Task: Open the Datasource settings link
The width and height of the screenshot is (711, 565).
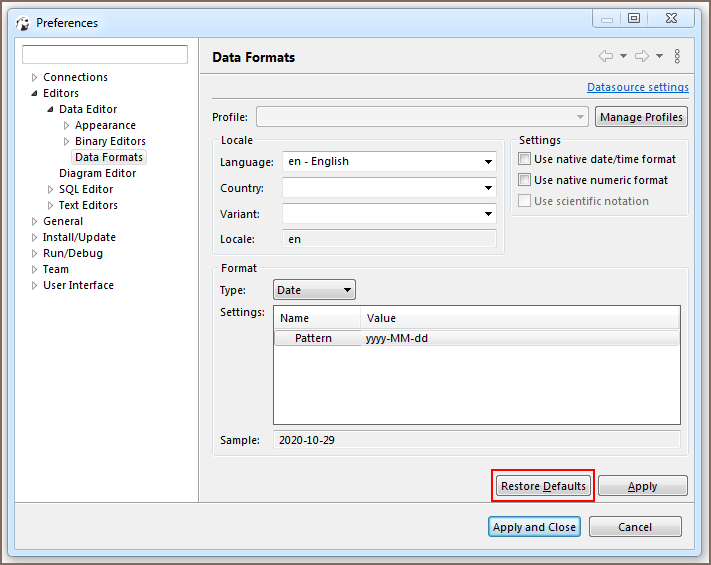Action: click(637, 87)
